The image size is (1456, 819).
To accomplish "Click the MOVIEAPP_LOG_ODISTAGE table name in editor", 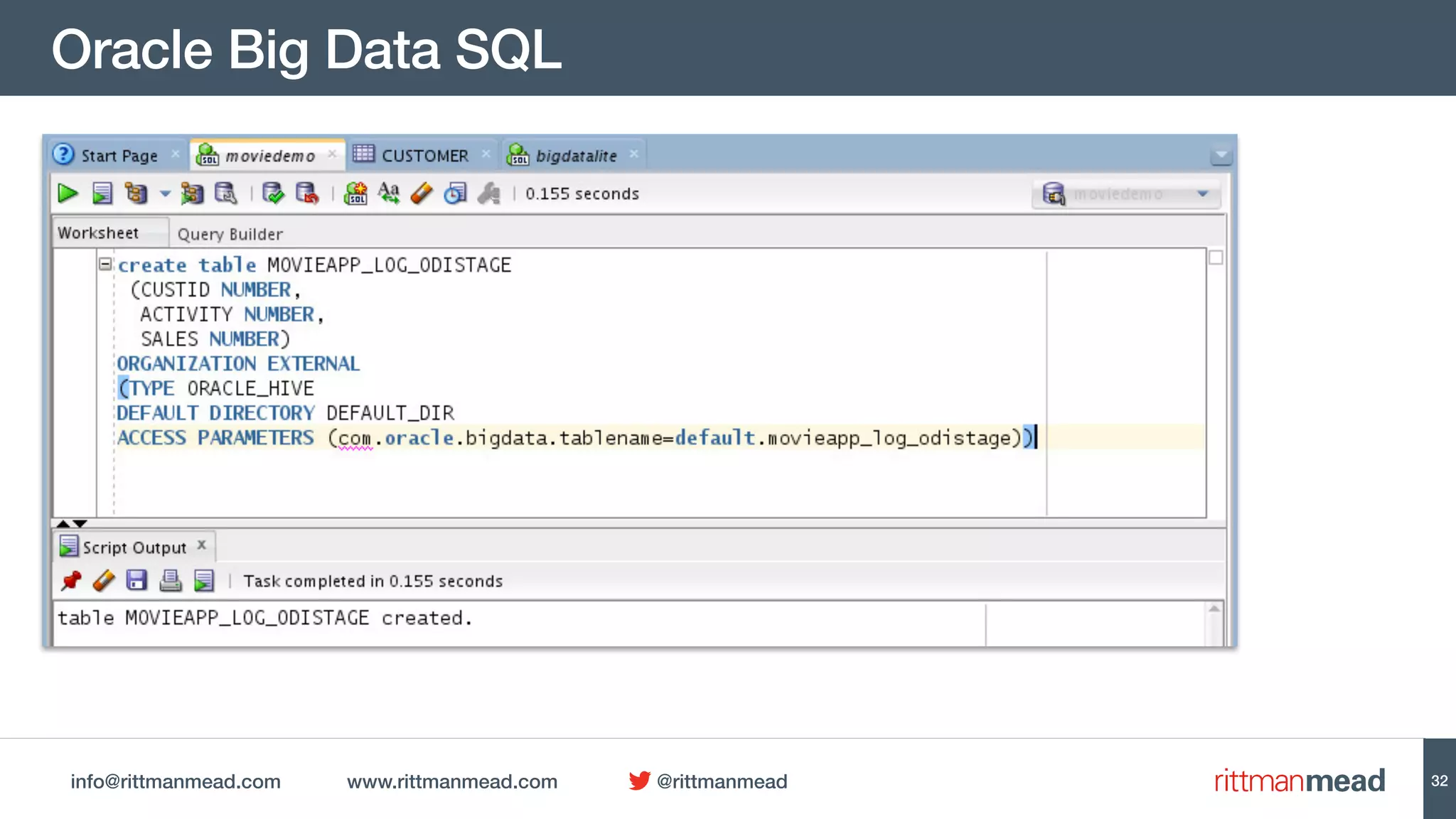I will pyautogui.click(x=389, y=265).
